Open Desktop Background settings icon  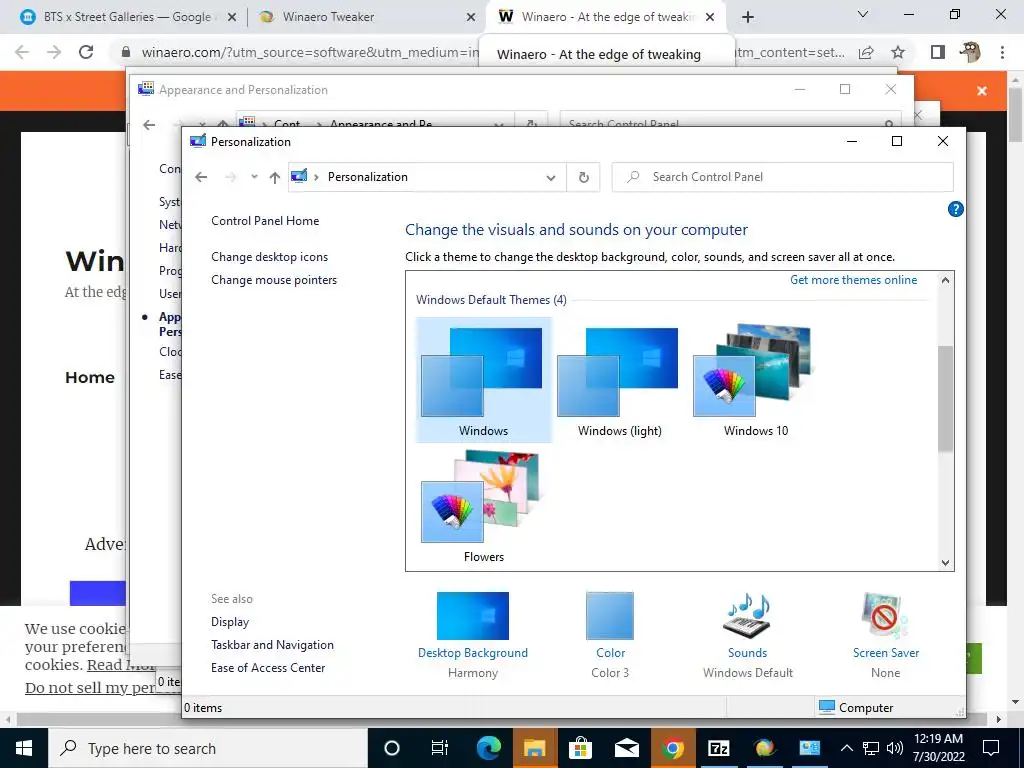(472, 616)
